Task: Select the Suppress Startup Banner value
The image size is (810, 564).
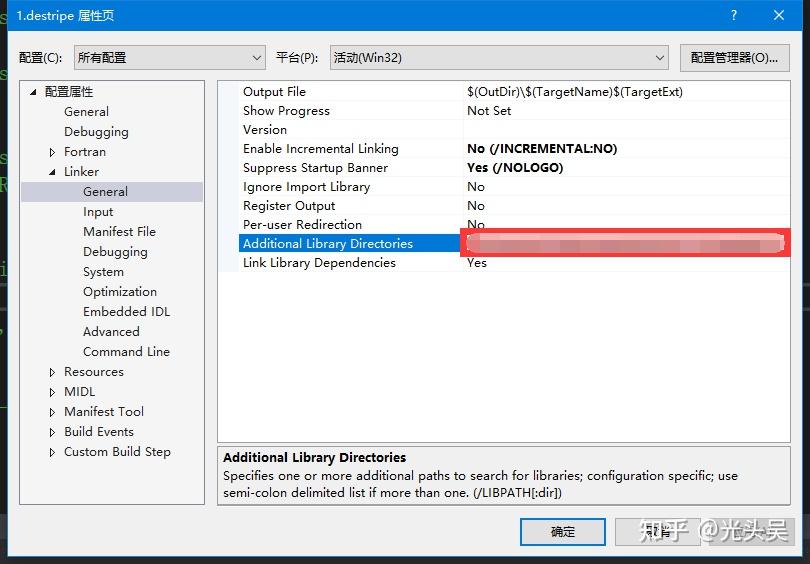Action: [x=515, y=168]
